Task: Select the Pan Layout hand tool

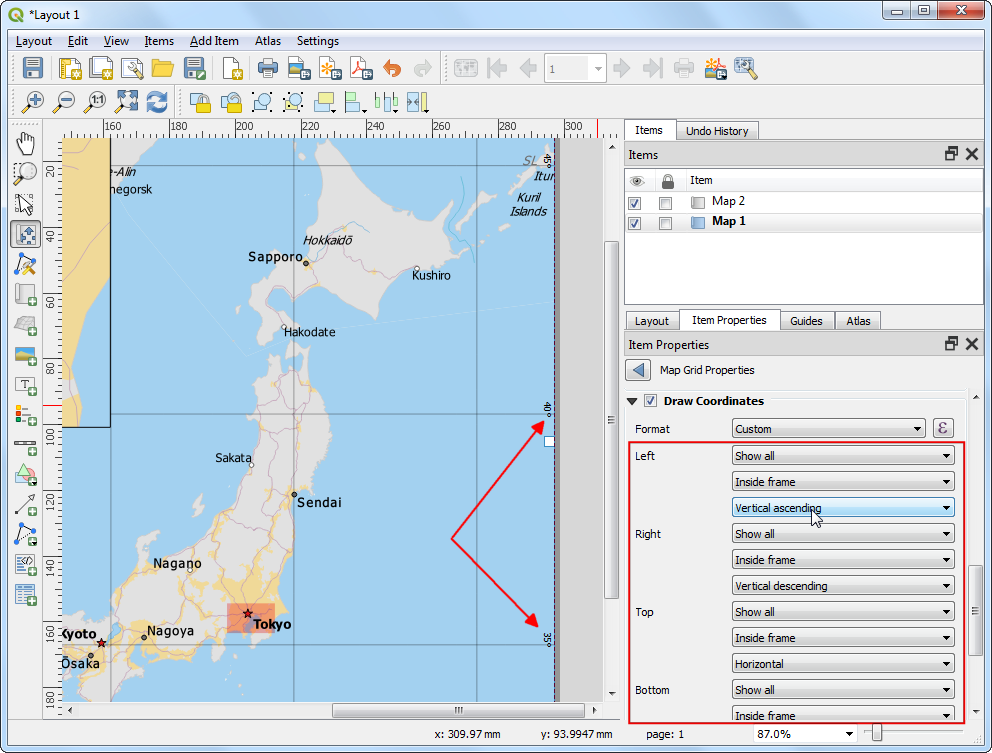Action: [x=25, y=143]
